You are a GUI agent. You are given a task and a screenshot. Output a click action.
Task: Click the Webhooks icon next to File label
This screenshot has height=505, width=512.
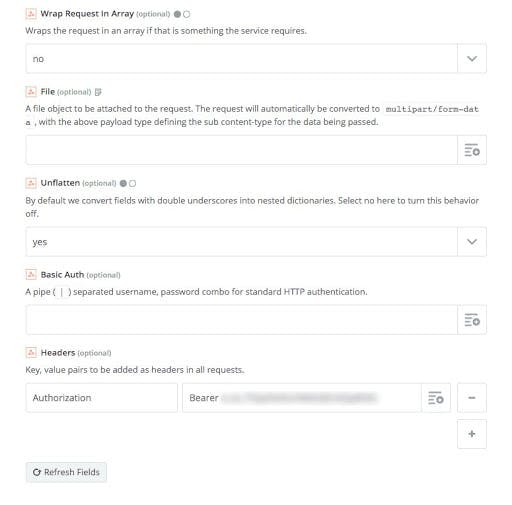pos(31,91)
